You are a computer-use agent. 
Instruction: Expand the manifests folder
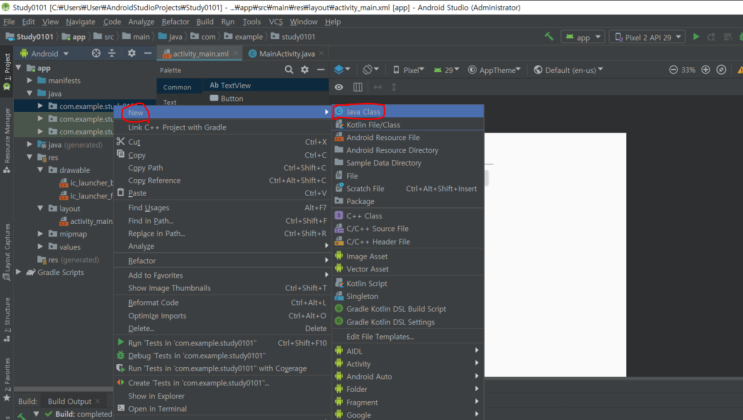(29, 81)
